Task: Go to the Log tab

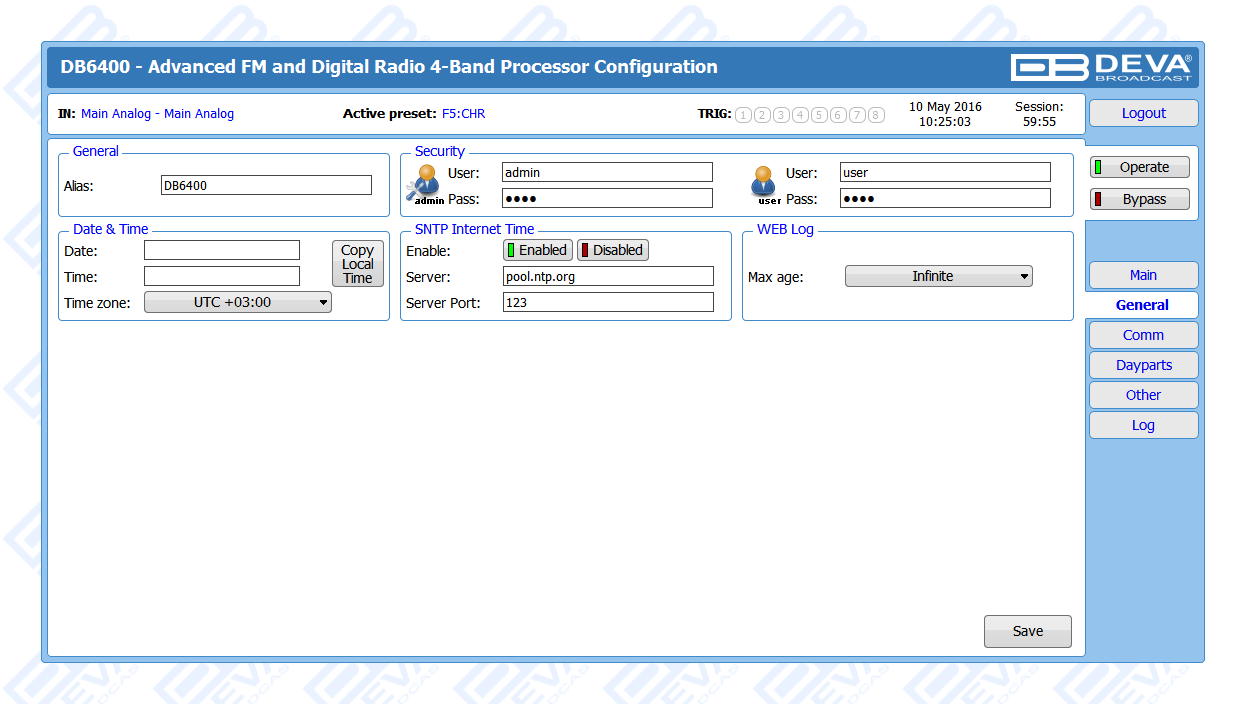Action: 1143,425
